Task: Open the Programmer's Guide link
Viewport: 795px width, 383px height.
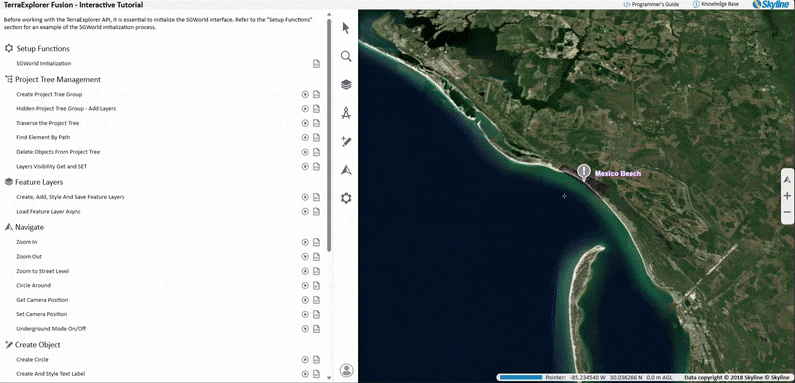Action: (x=651, y=4)
